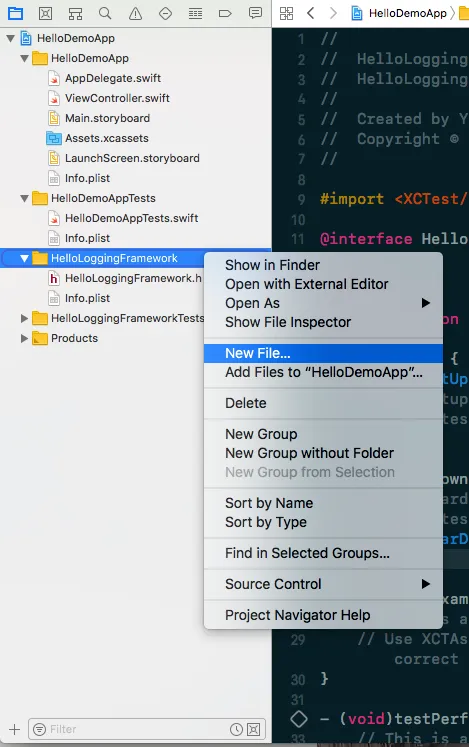469x747 pixels.
Task: Click the related items grid icon
Action: pyautogui.click(x=286, y=13)
